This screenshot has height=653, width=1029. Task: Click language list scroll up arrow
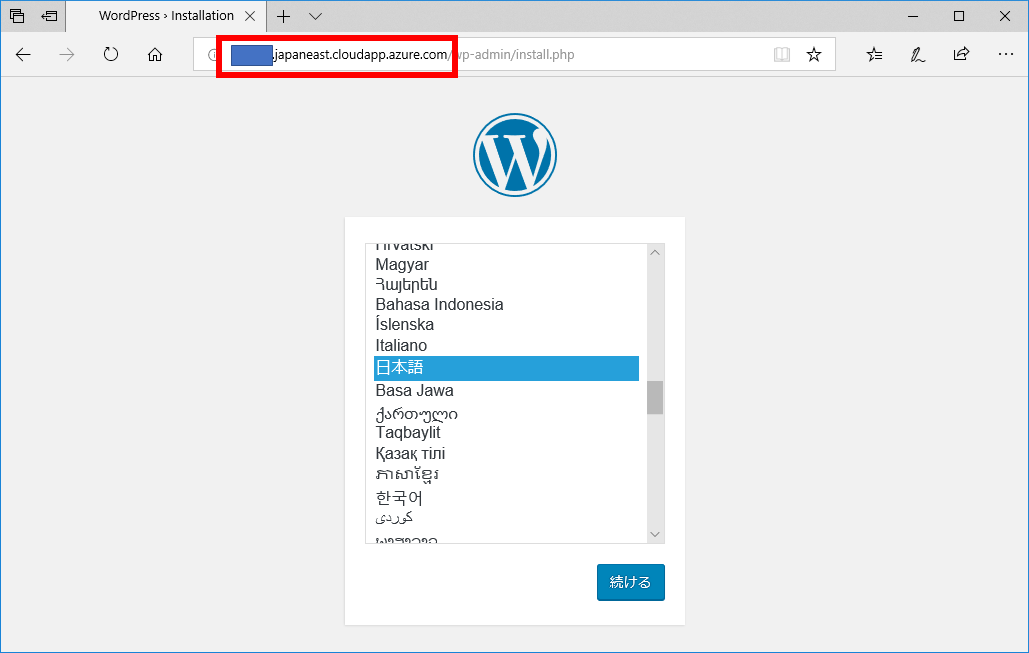(x=655, y=253)
